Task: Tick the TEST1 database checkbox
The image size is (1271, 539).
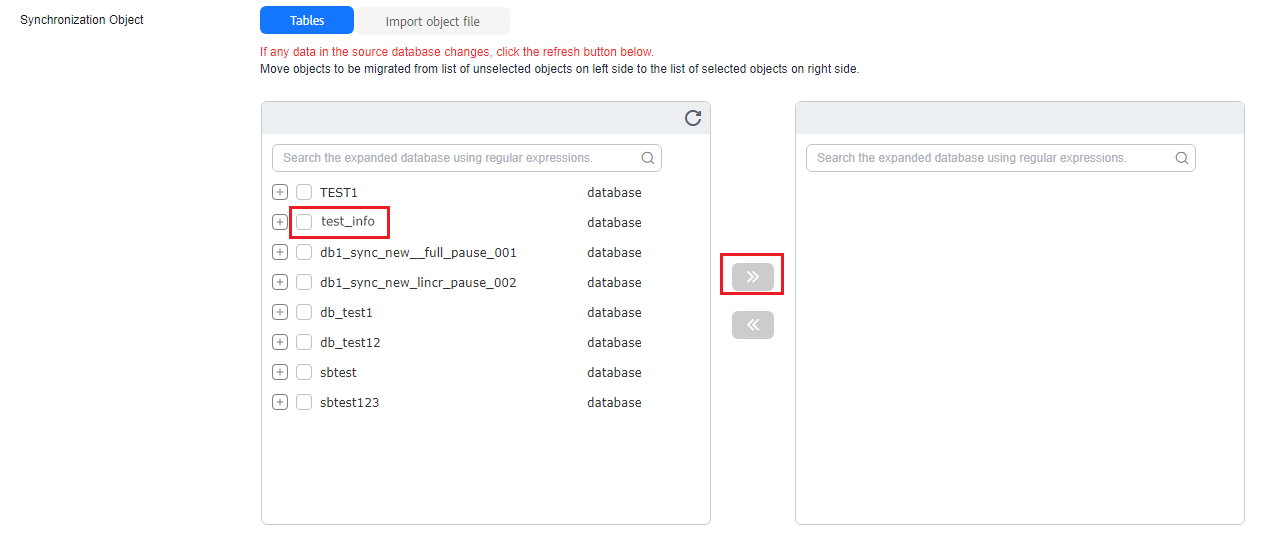Action: (304, 192)
